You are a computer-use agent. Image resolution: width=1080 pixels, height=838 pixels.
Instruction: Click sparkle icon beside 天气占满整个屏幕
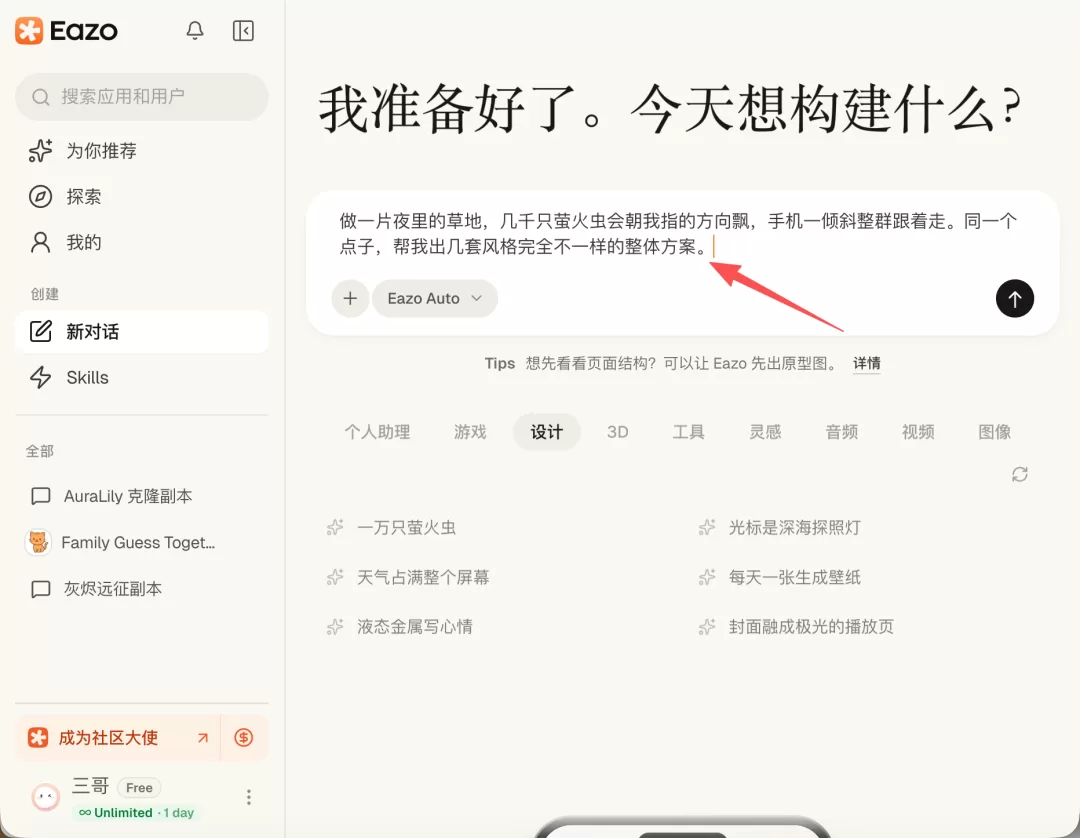pyautogui.click(x=335, y=577)
